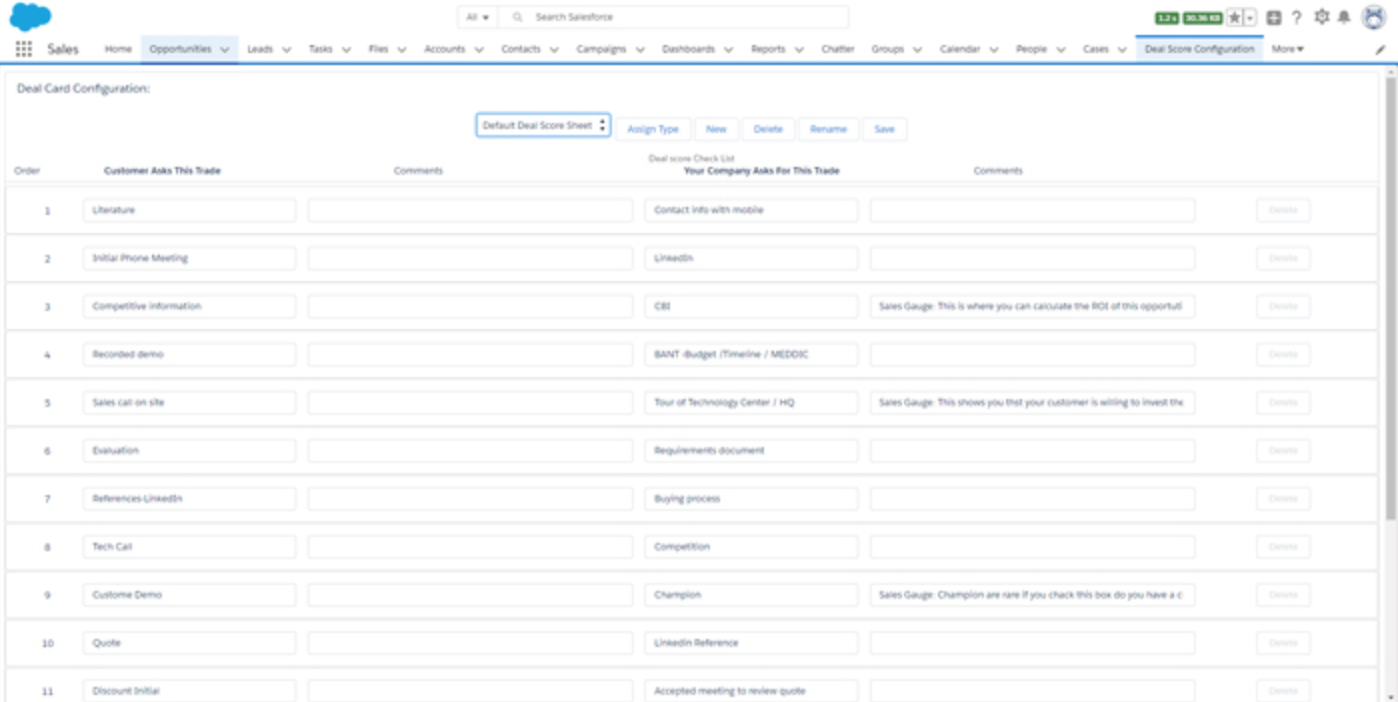
Task: Open the App Launcher grid icon
Action: click(23, 49)
